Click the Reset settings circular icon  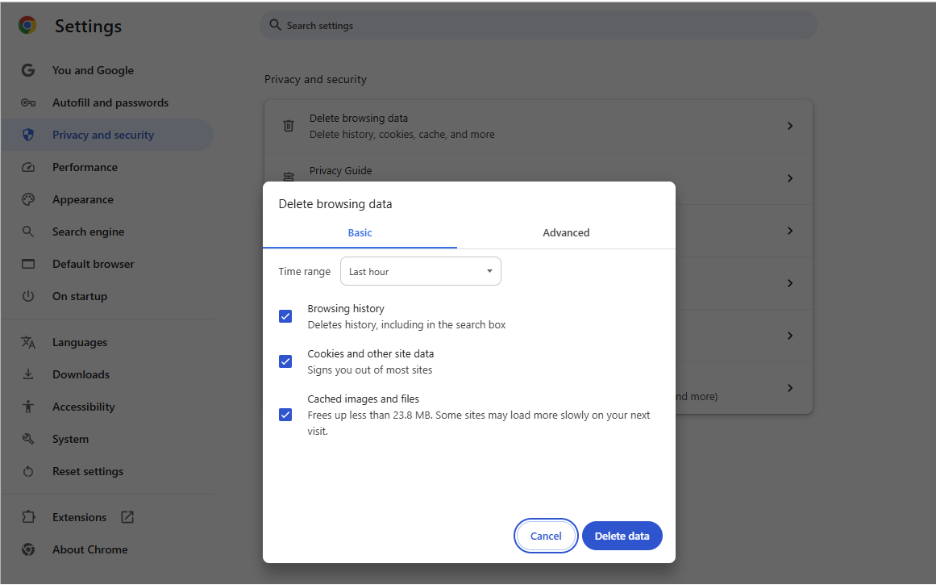(x=28, y=471)
